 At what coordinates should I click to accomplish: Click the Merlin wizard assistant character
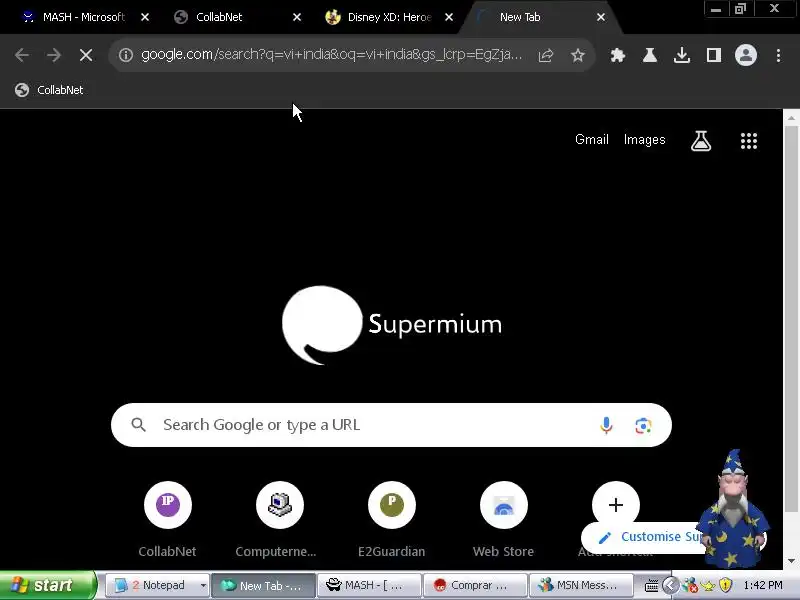[x=733, y=509]
